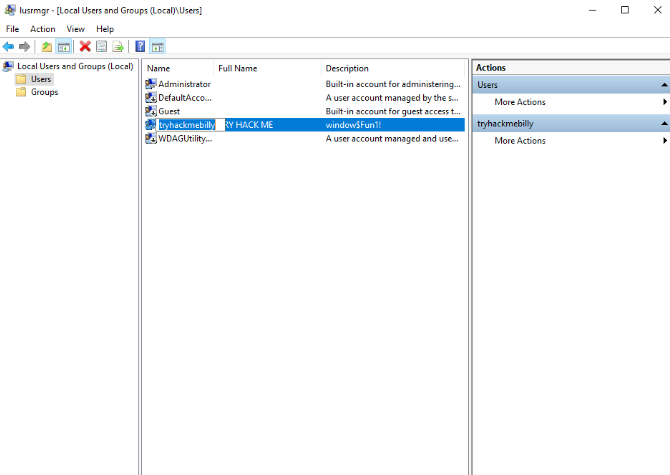Viewport: 670px width, 475px height.
Task: Click the blue Help icon
Action: point(140,46)
